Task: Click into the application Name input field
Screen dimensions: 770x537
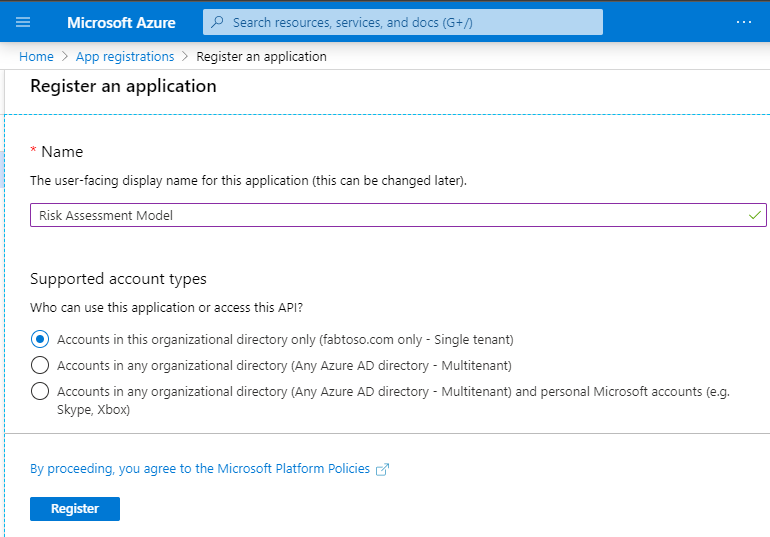Action: pos(398,215)
